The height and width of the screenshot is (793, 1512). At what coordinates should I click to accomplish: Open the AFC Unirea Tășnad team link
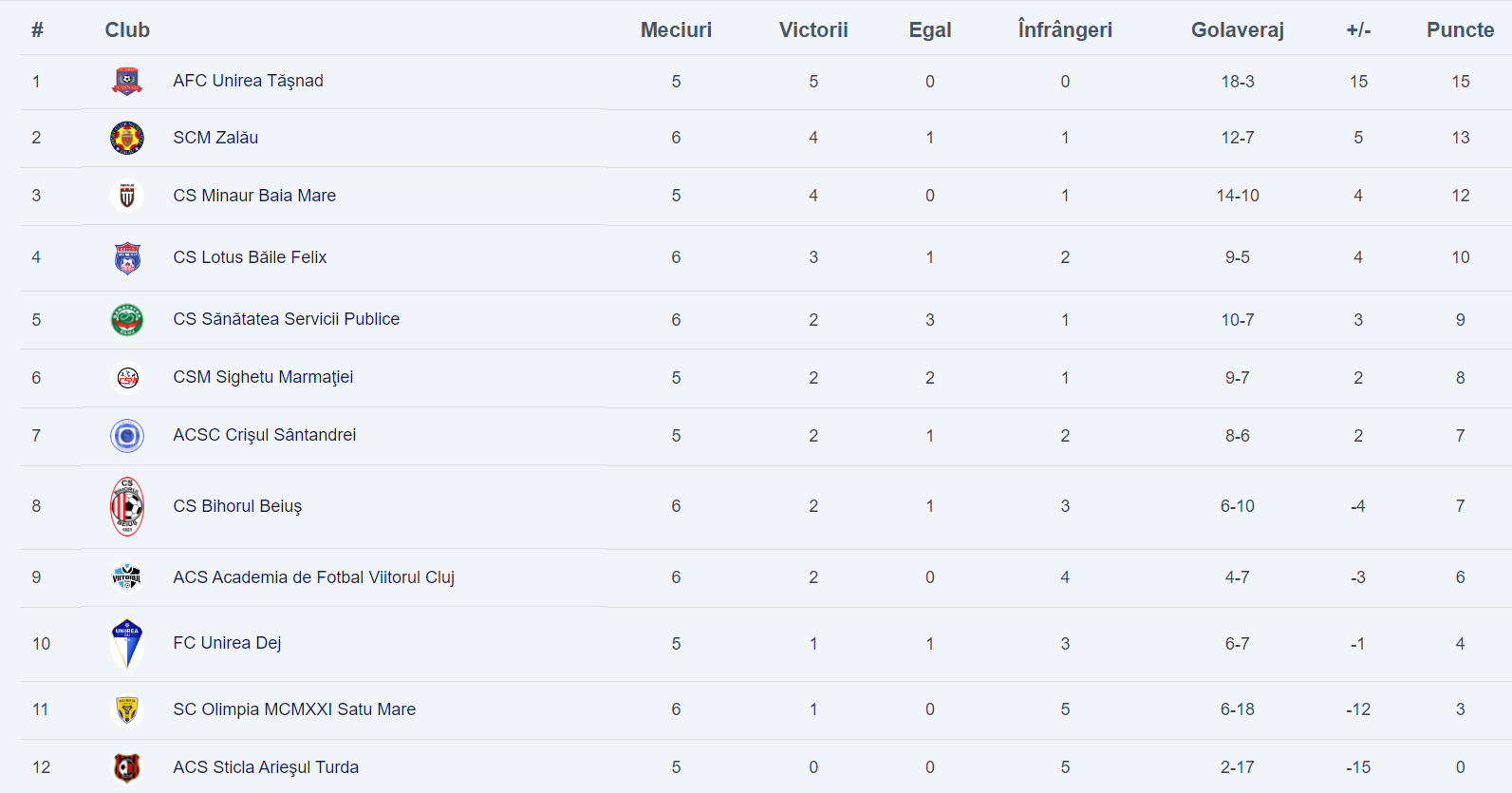pyautogui.click(x=248, y=81)
